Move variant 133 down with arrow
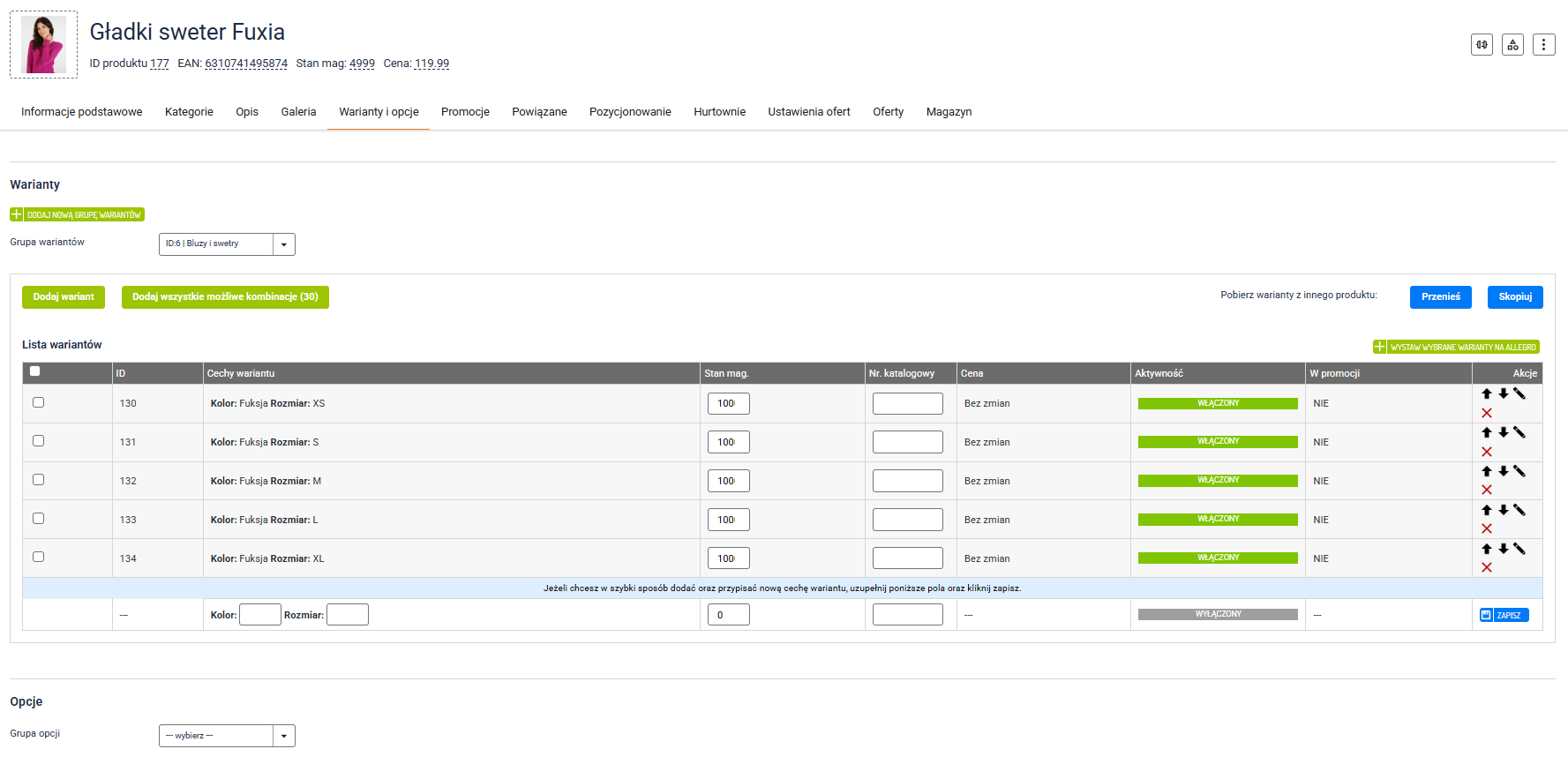The height and width of the screenshot is (764, 1568). (x=1504, y=510)
